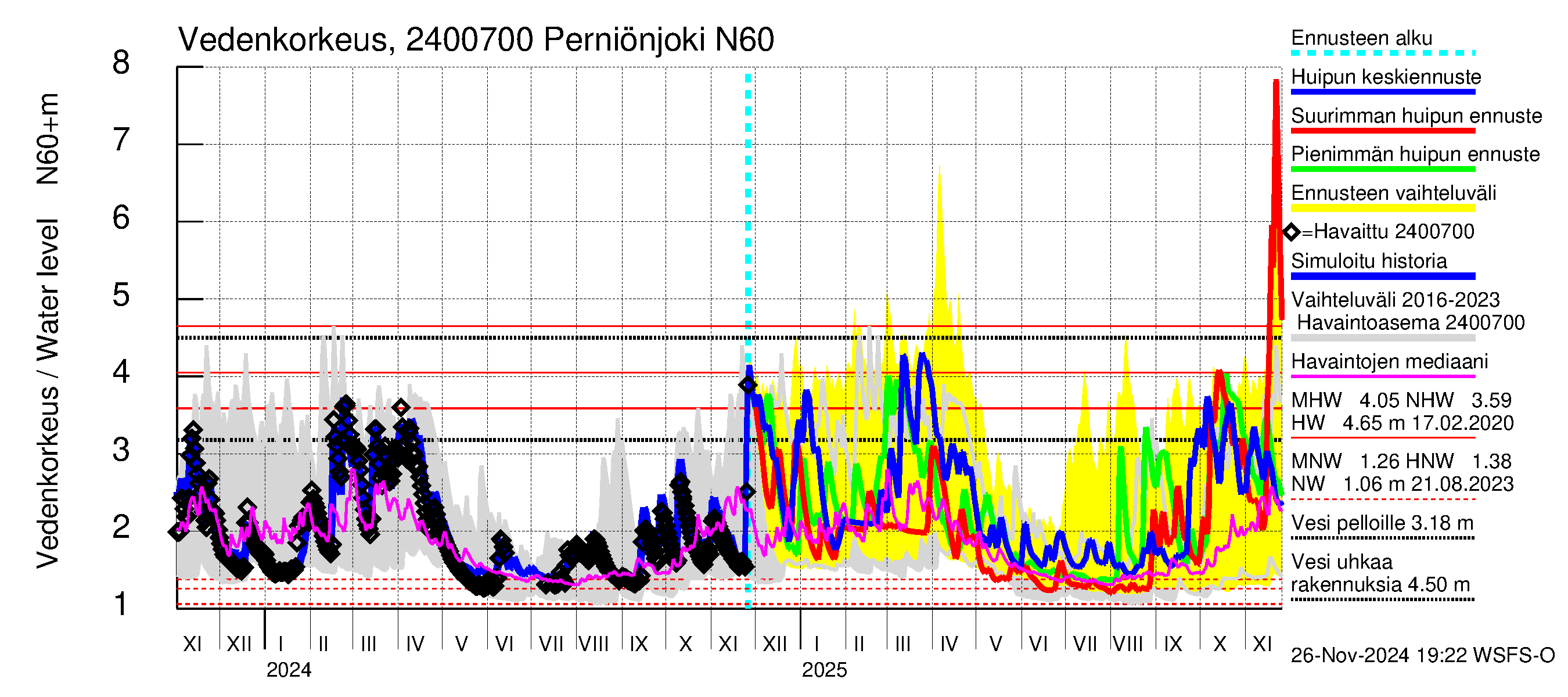1568x697 pixels.
Task: Click the diamond marker icon in the legend
Action: (x=1291, y=232)
